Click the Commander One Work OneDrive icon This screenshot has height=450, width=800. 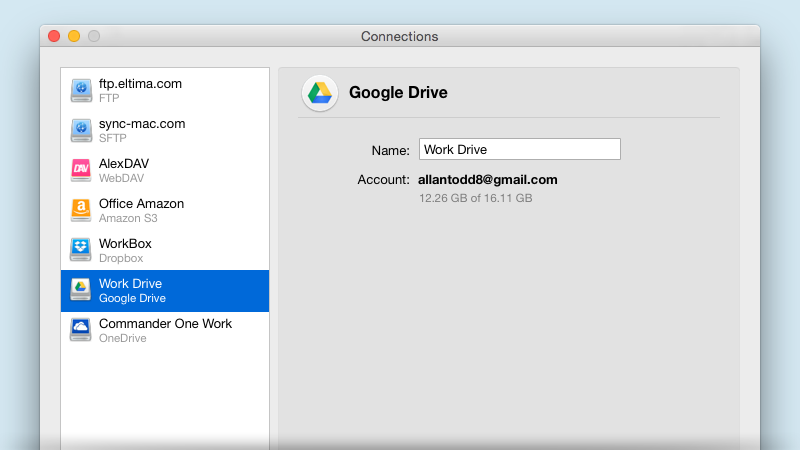pos(81,330)
